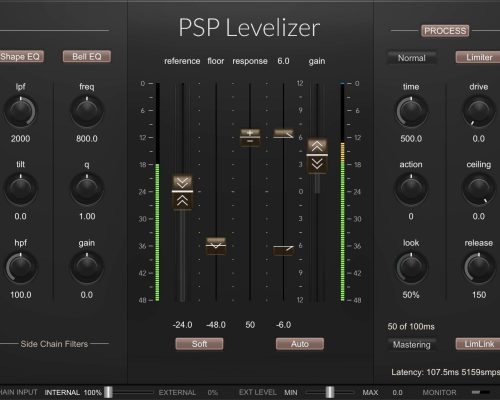Click the time knob
Viewport: 500px width, 400px height.
click(411, 112)
